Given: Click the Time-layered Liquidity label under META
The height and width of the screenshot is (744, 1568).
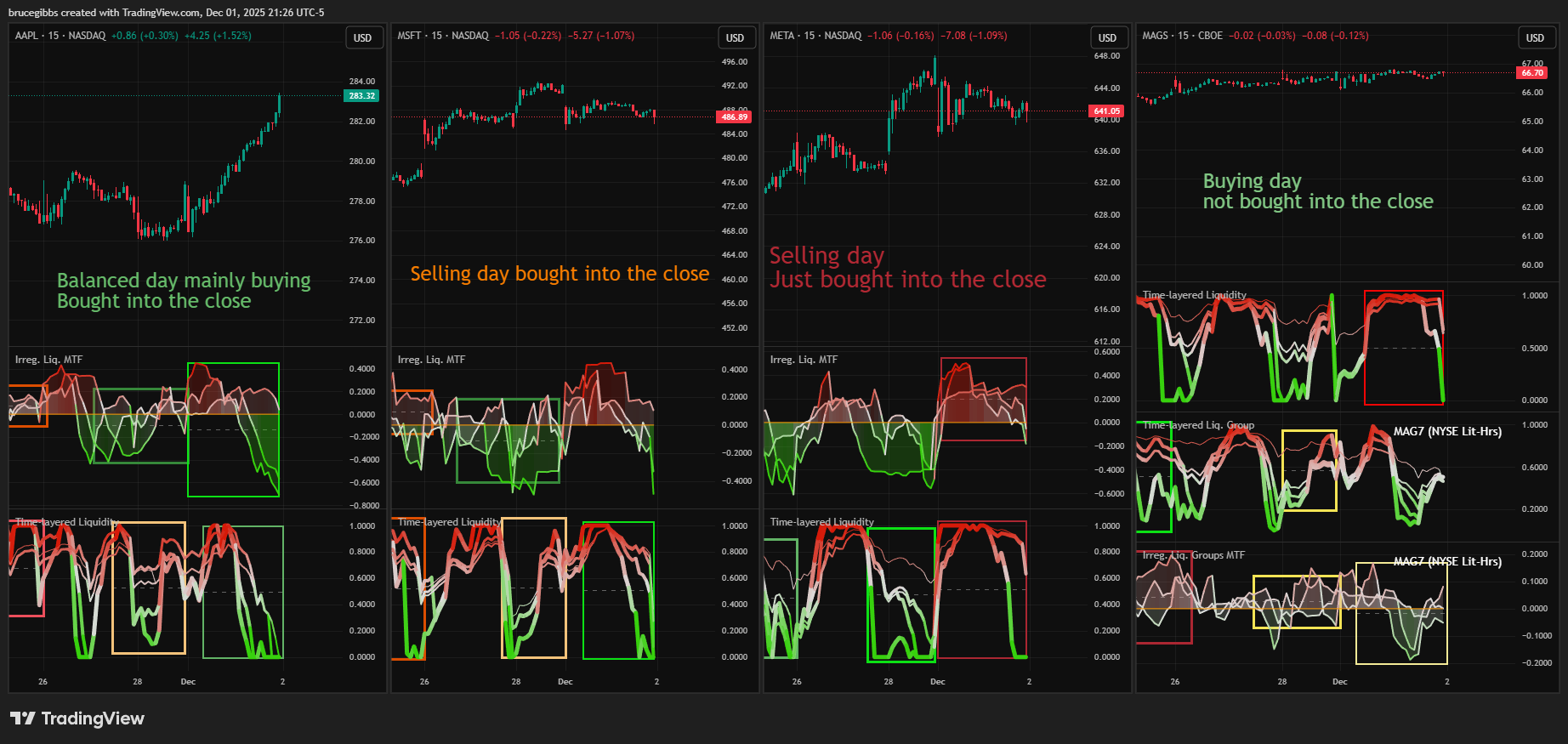Looking at the screenshot, I should 821,522.
